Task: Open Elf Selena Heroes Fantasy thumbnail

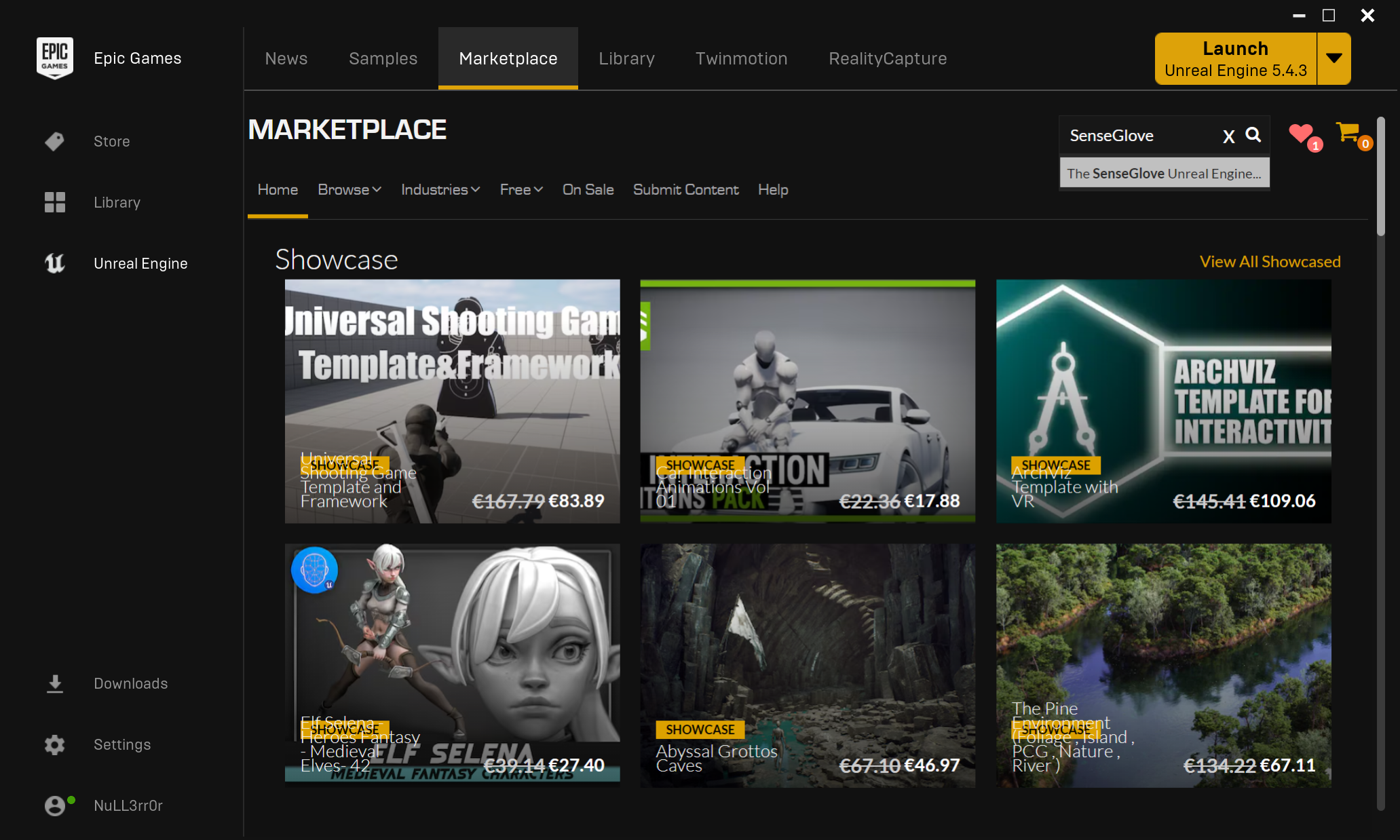Action: [x=452, y=665]
